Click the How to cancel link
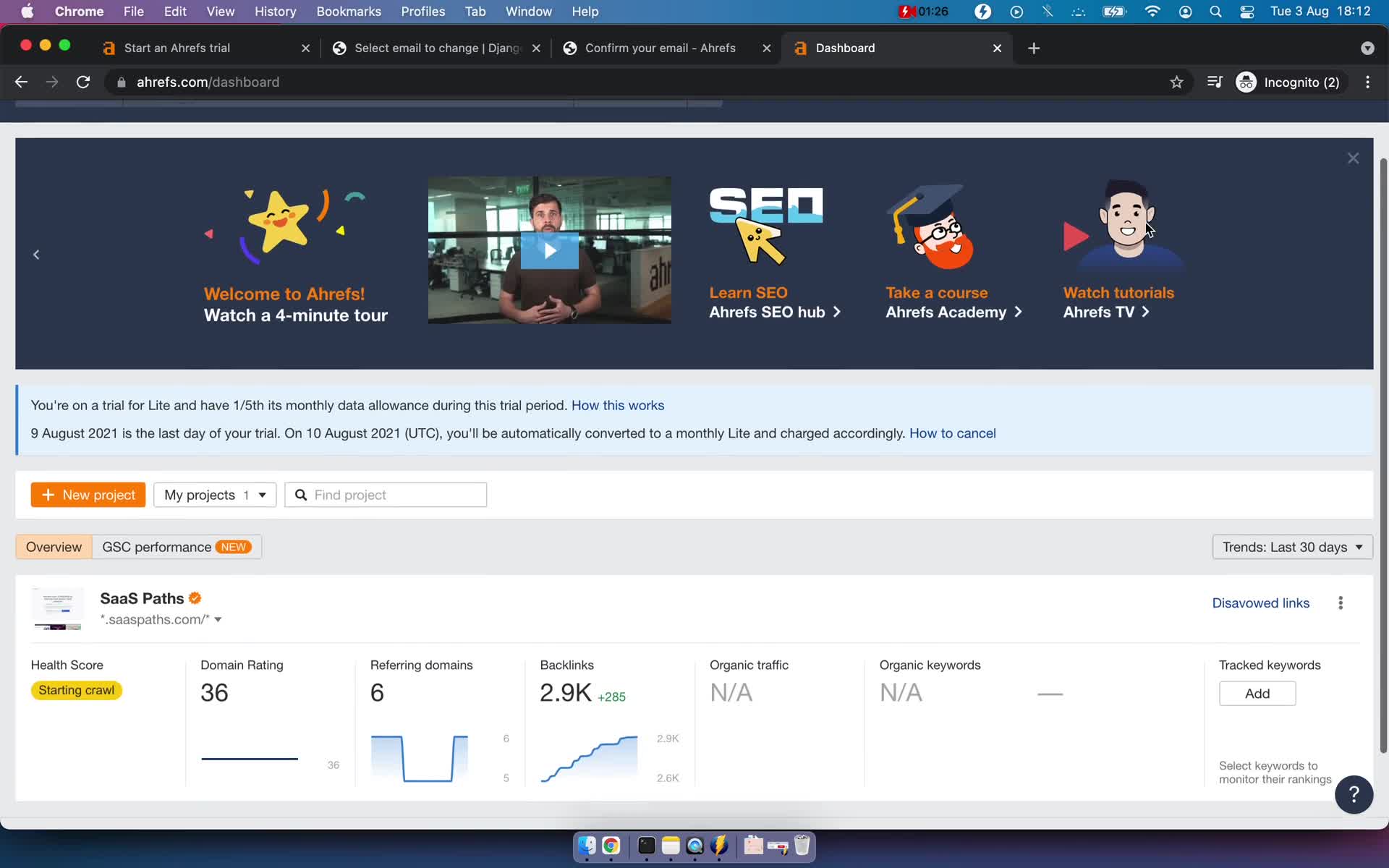Viewport: 1389px width, 868px height. click(x=952, y=432)
